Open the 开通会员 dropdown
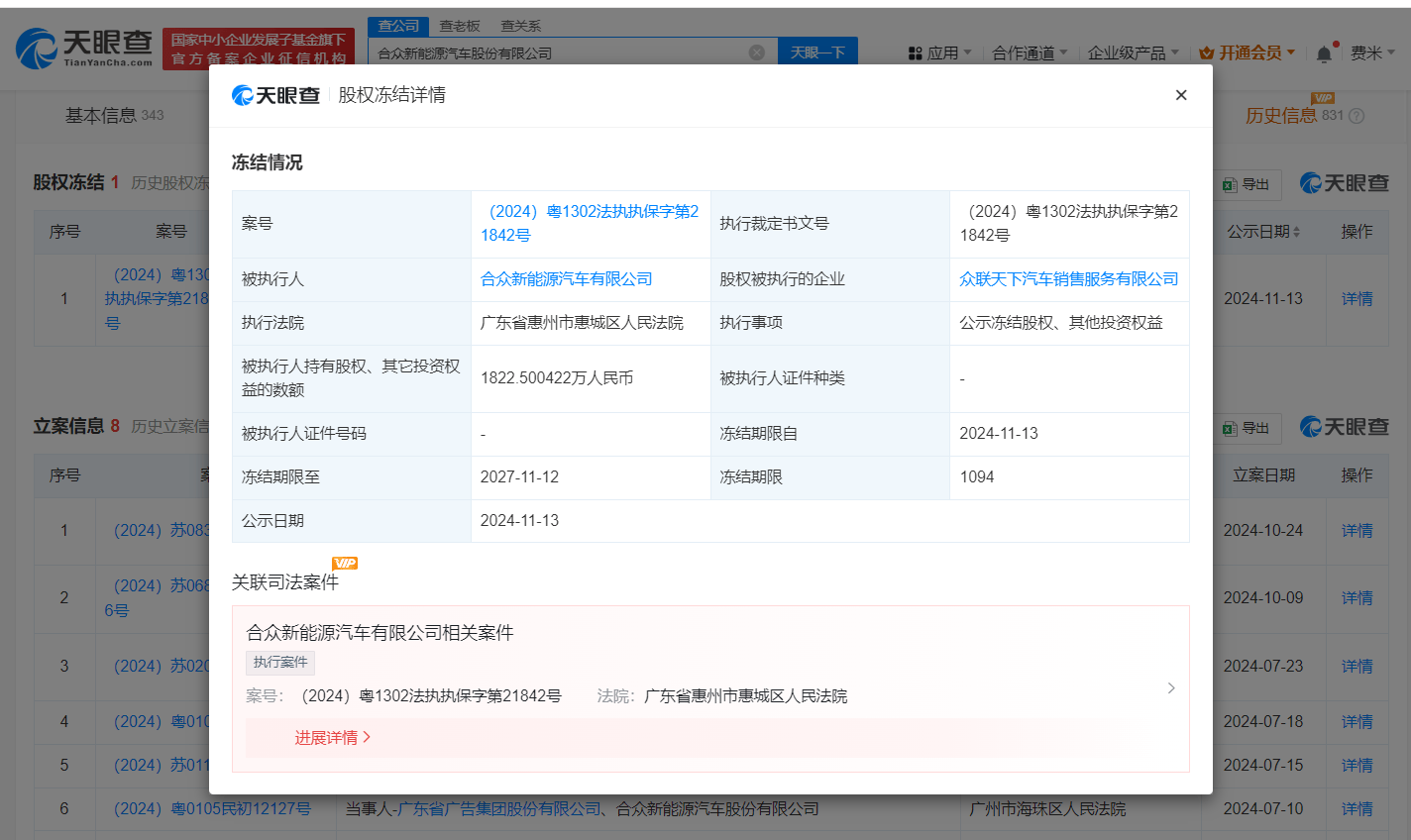Screen dimensions: 1411x840 [x=1248, y=52]
